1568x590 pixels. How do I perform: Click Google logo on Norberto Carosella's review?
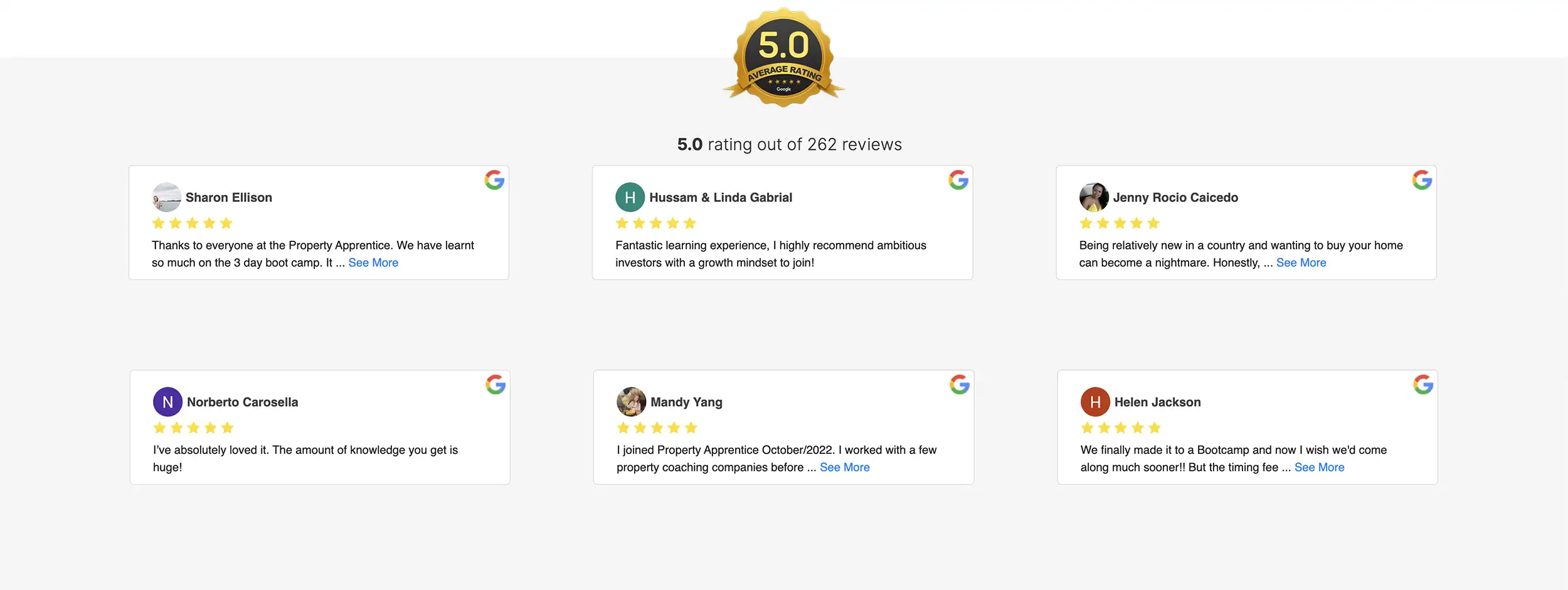pyautogui.click(x=495, y=384)
